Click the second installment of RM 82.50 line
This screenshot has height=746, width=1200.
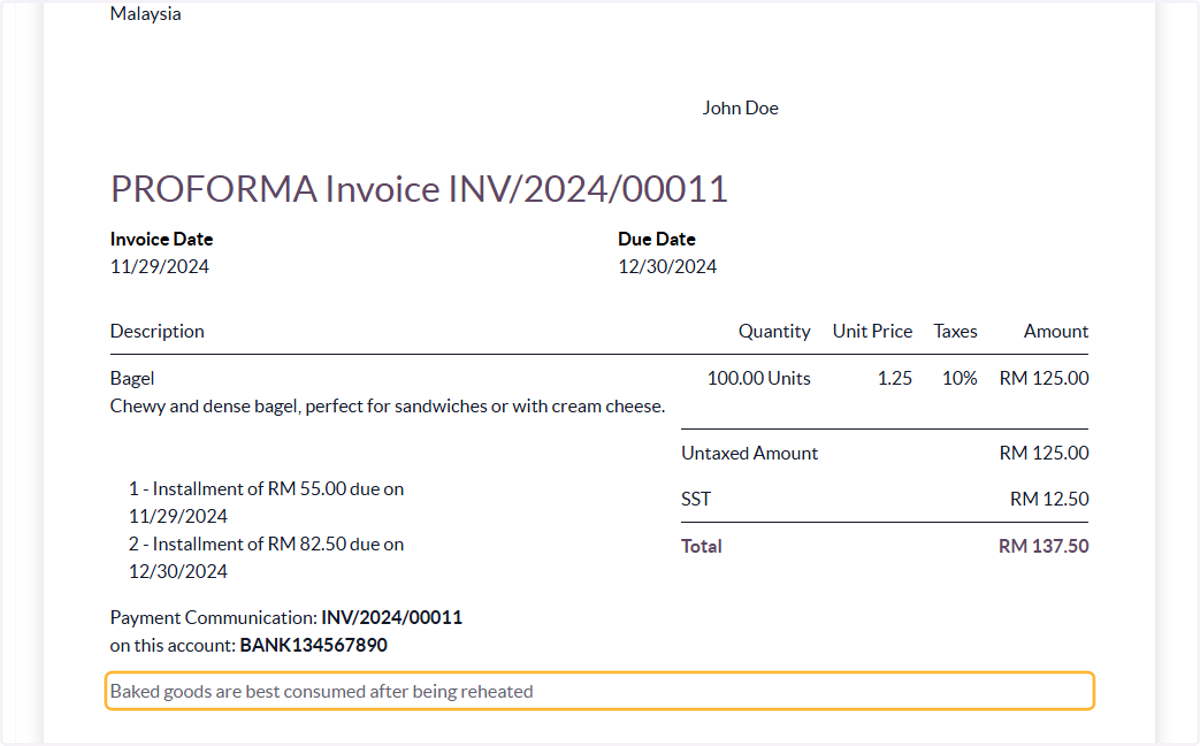266,558
